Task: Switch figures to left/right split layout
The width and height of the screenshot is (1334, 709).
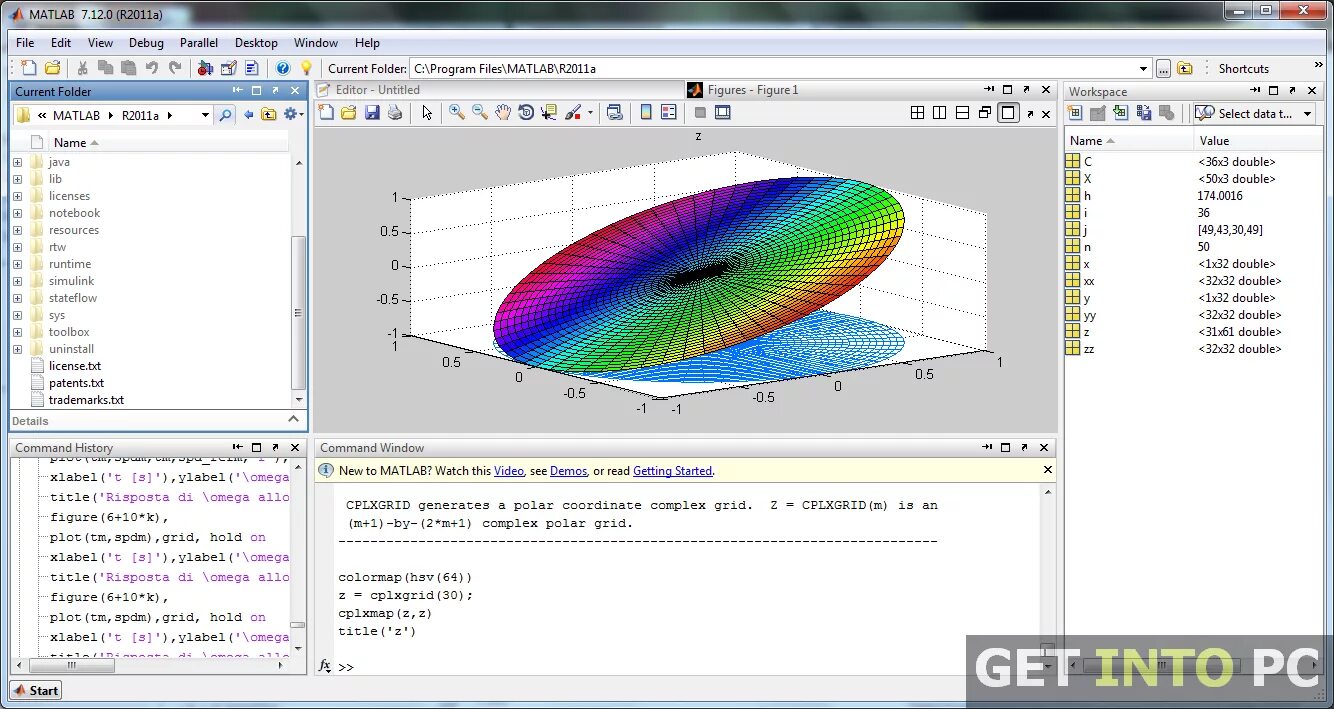Action: (940, 112)
